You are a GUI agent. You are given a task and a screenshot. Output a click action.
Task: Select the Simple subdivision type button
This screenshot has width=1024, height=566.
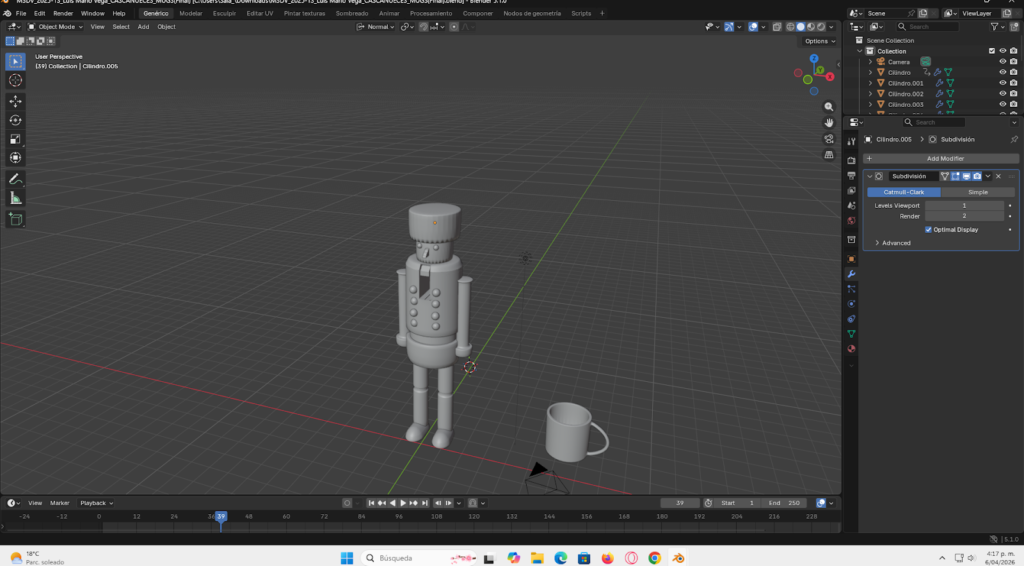pyautogui.click(x=977, y=192)
